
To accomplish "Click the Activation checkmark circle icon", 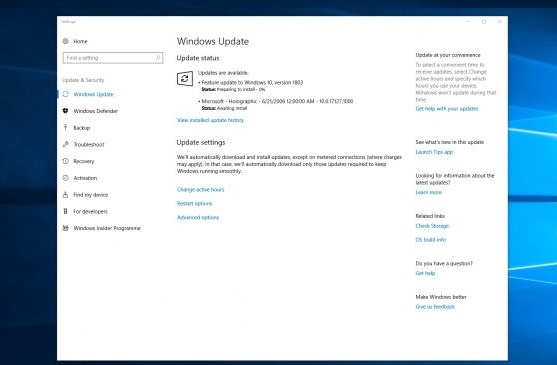I will coord(65,178).
